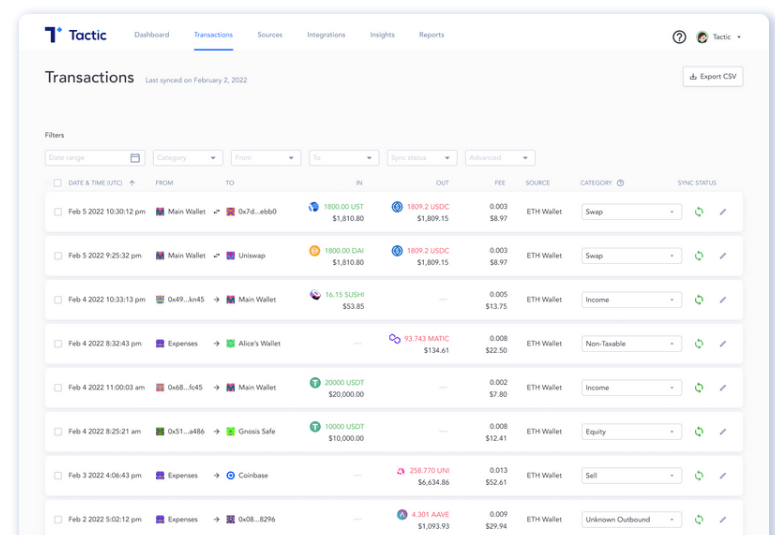This screenshot has width=775, height=535.
Task: Click sync icon for 16.15 SUSHI row
Action: pyautogui.click(x=699, y=300)
